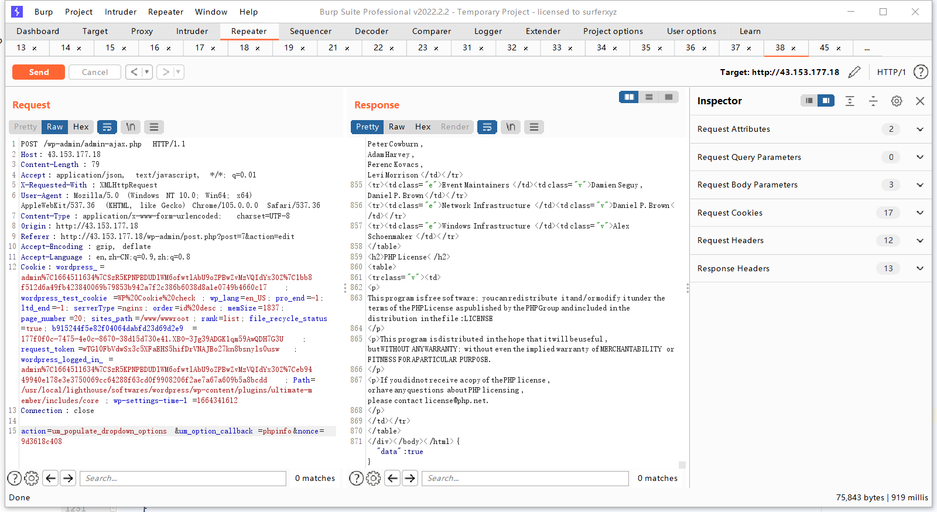Image resolution: width=937 pixels, height=512 pixels.
Task: Click the Request search field
Action: coord(183,478)
